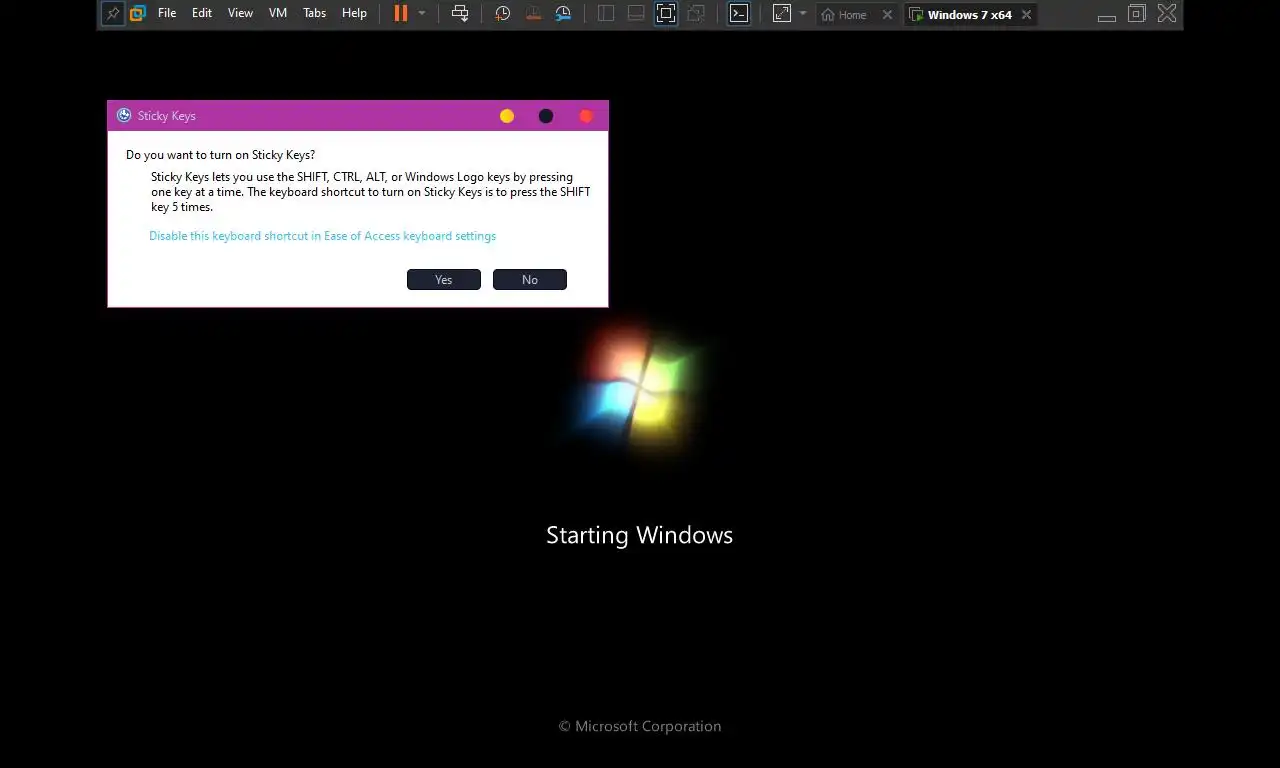Click the VMware Workstation logo icon
This screenshot has height=768, width=1280.
pyautogui.click(x=138, y=14)
